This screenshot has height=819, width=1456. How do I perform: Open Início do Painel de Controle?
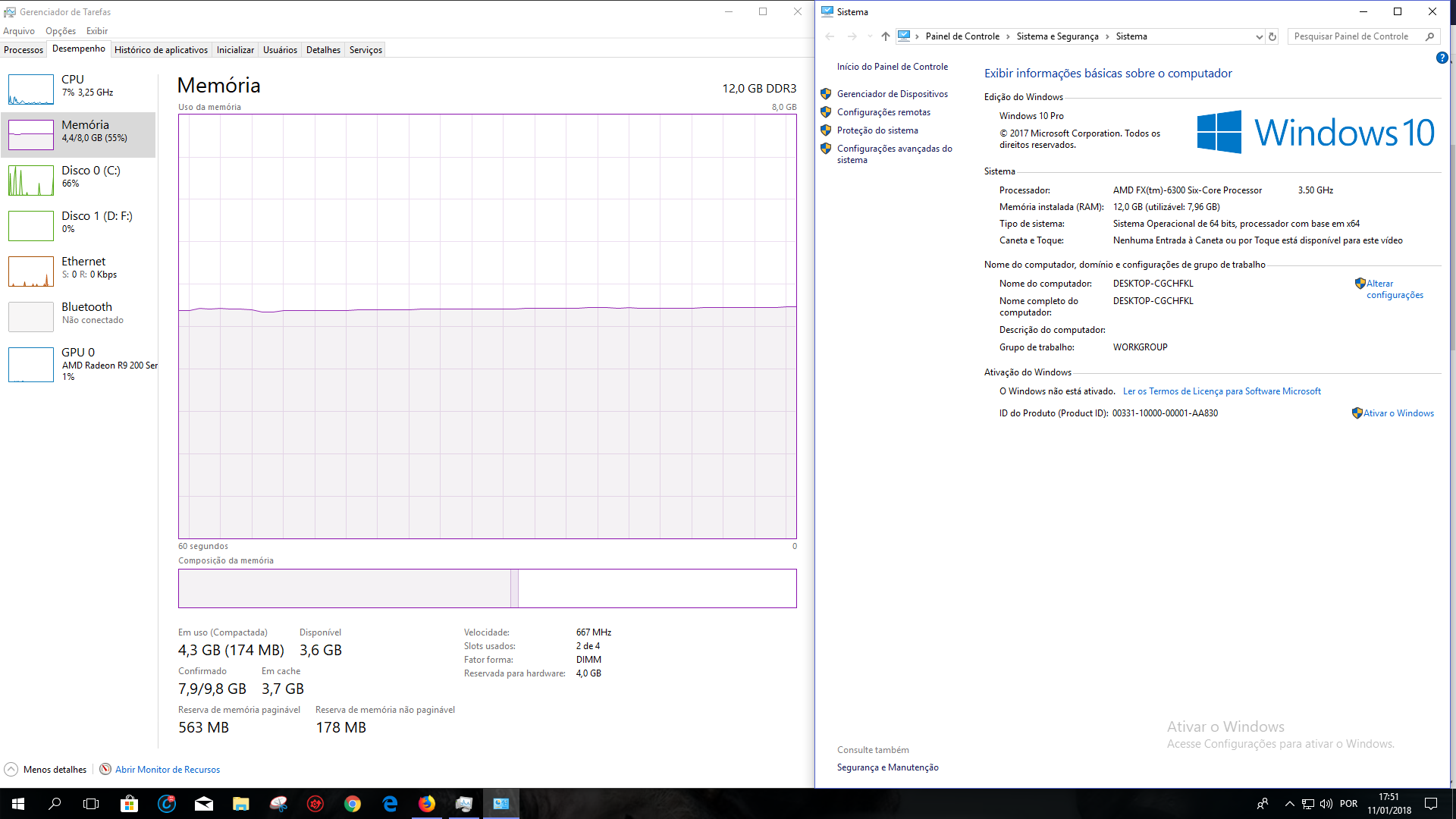tap(892, 67)
